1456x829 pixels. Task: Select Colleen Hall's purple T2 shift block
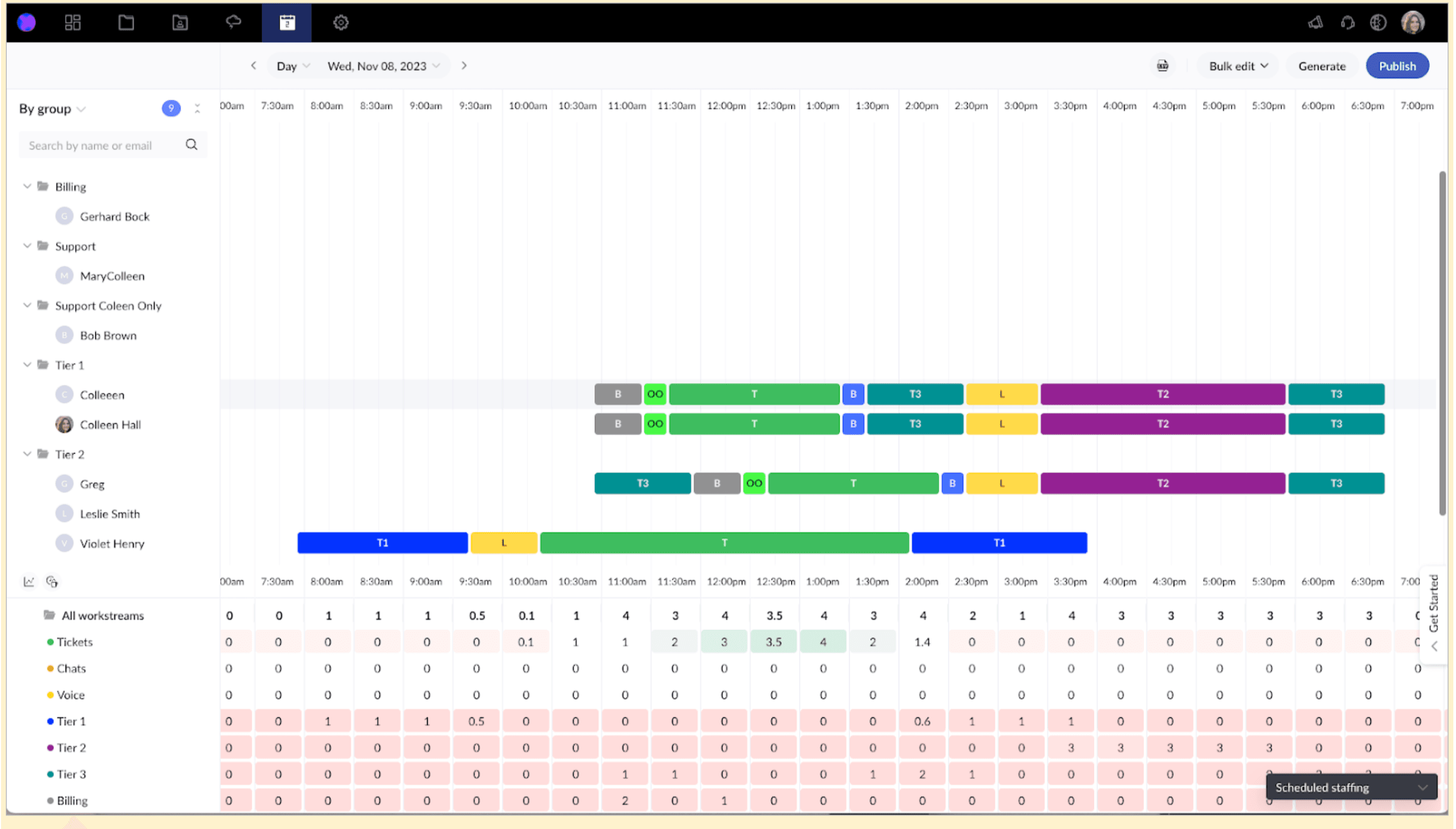coord(1162,424)
